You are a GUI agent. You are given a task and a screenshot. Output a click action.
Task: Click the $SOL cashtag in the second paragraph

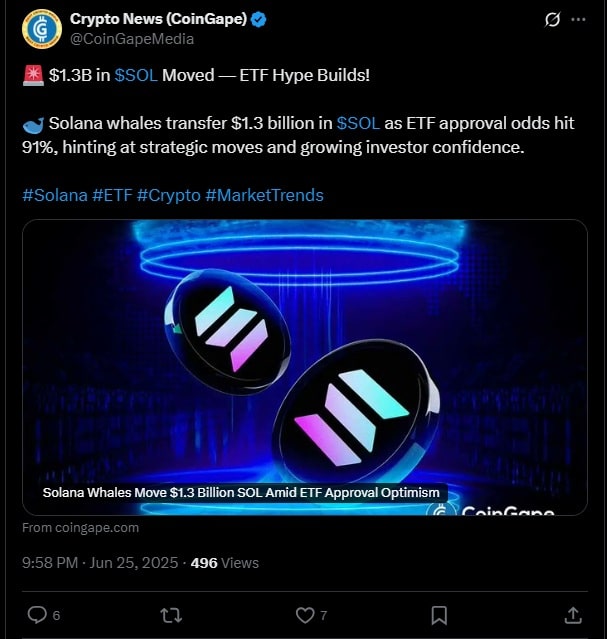358,123
